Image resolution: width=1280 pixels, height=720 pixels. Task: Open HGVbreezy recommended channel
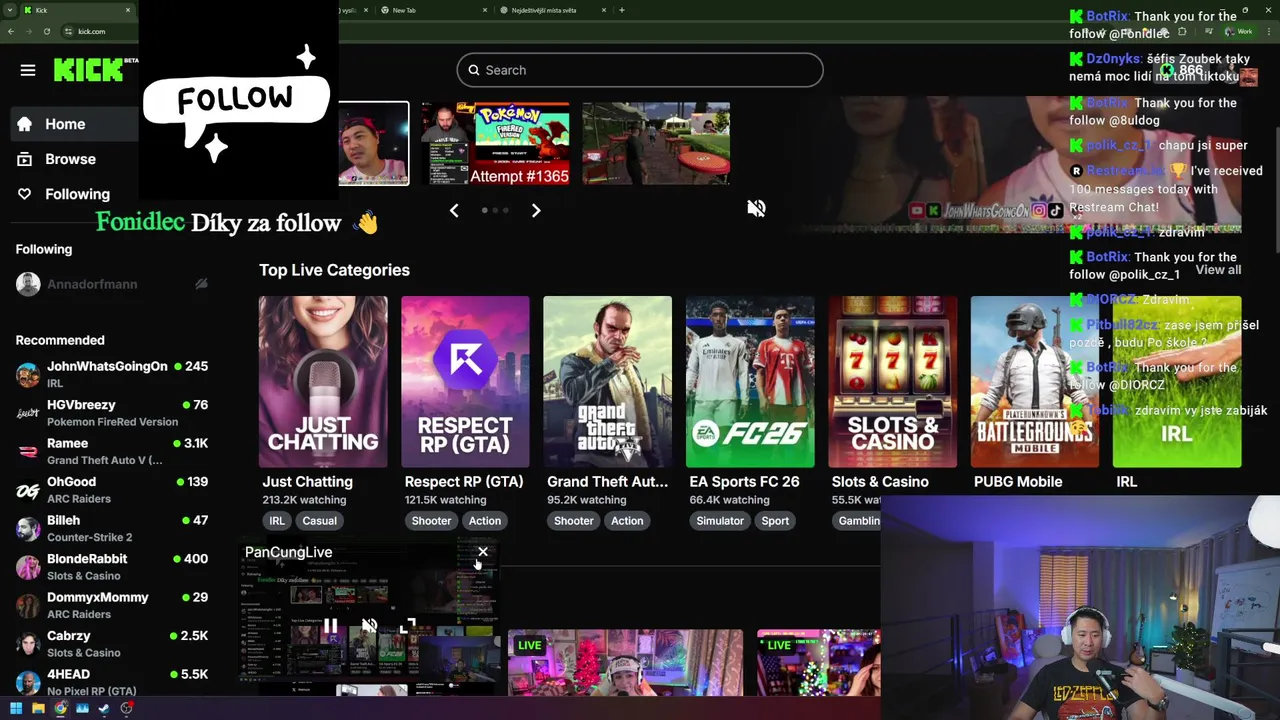tap(112, 413)
